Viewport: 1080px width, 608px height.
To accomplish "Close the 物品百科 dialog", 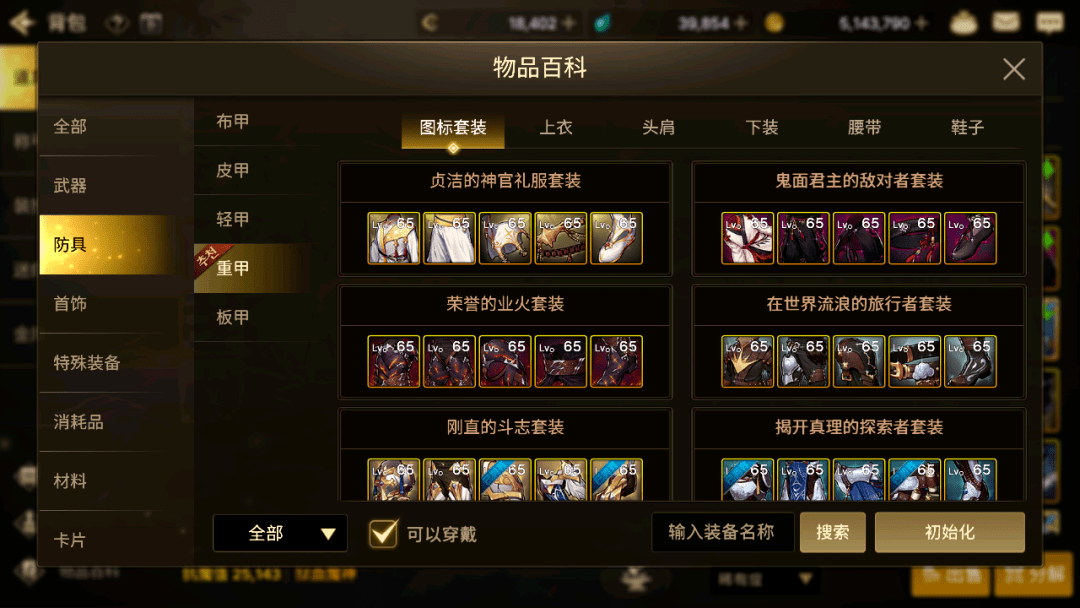I will 1013,69.
